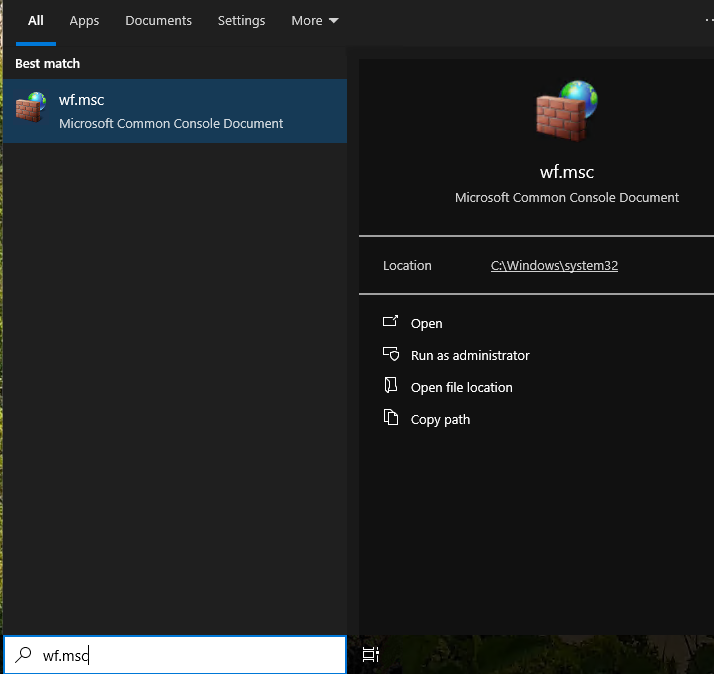Screen dimensions: 714x674
Task: Choose Run as administrator
Action: [x=470, y=355]
